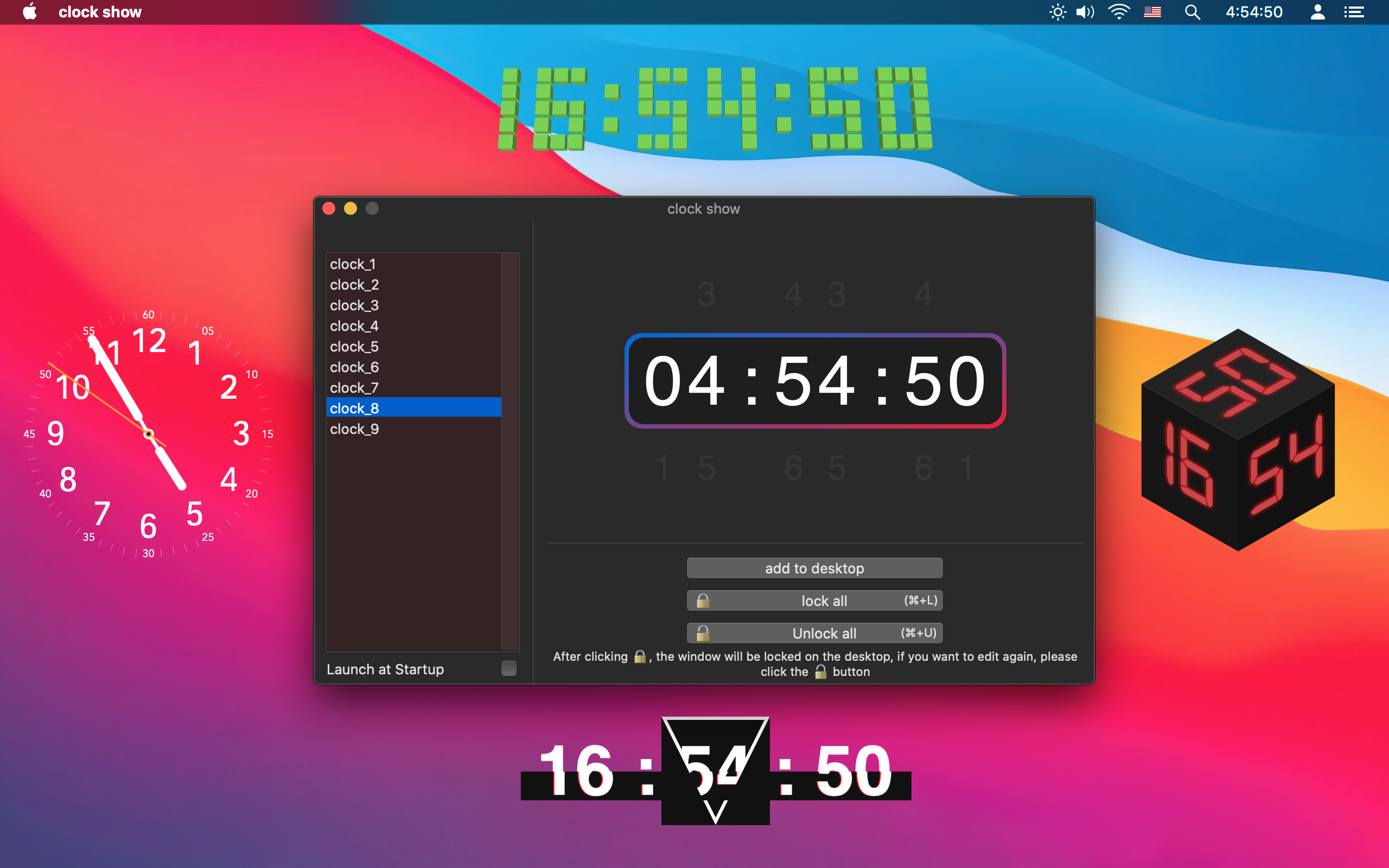Enable the Launch at Startup checkbox

click(x=508, y=668)
